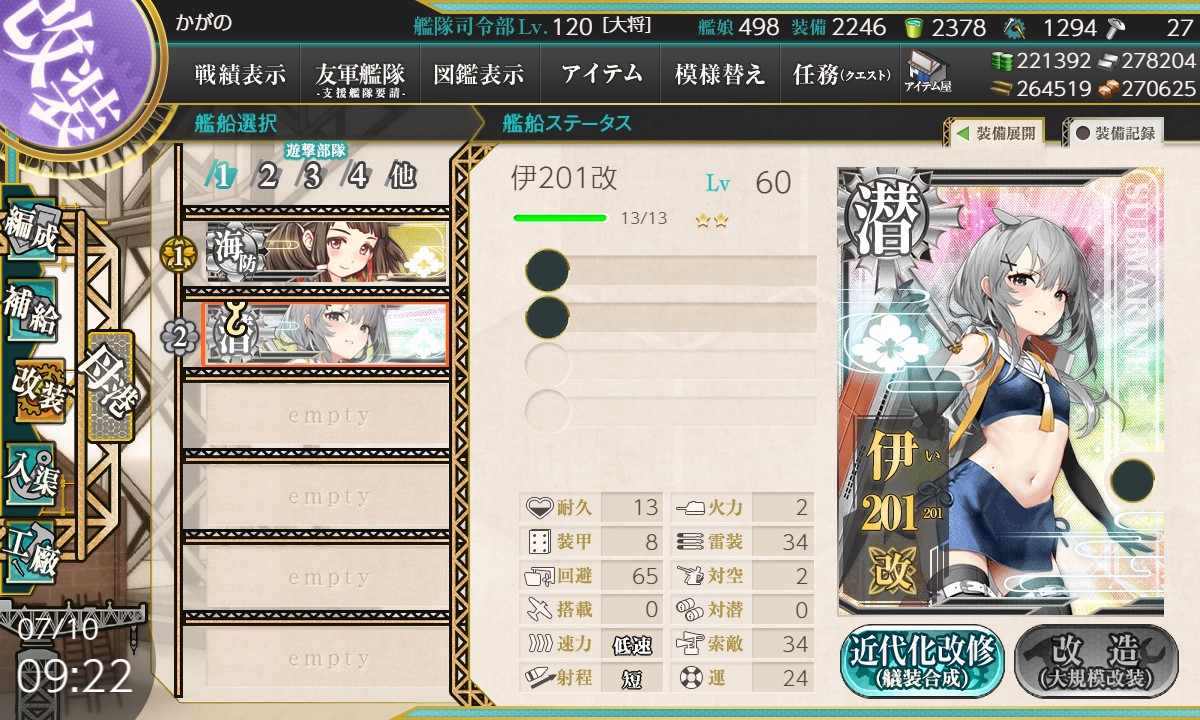Open 図鑑表示 encyclopedia menu

479,74
